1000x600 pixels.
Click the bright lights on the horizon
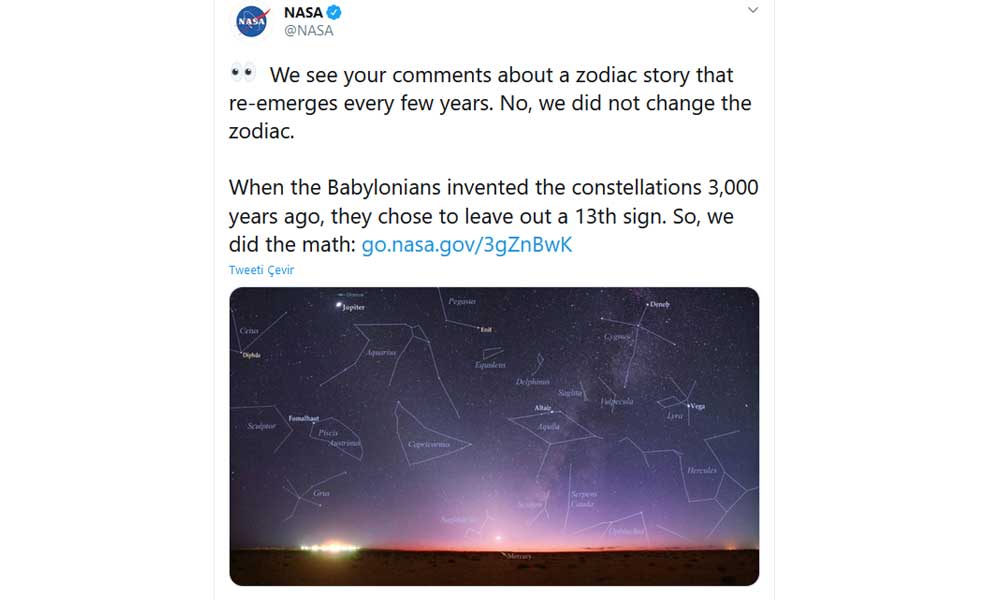pos(321,547)
